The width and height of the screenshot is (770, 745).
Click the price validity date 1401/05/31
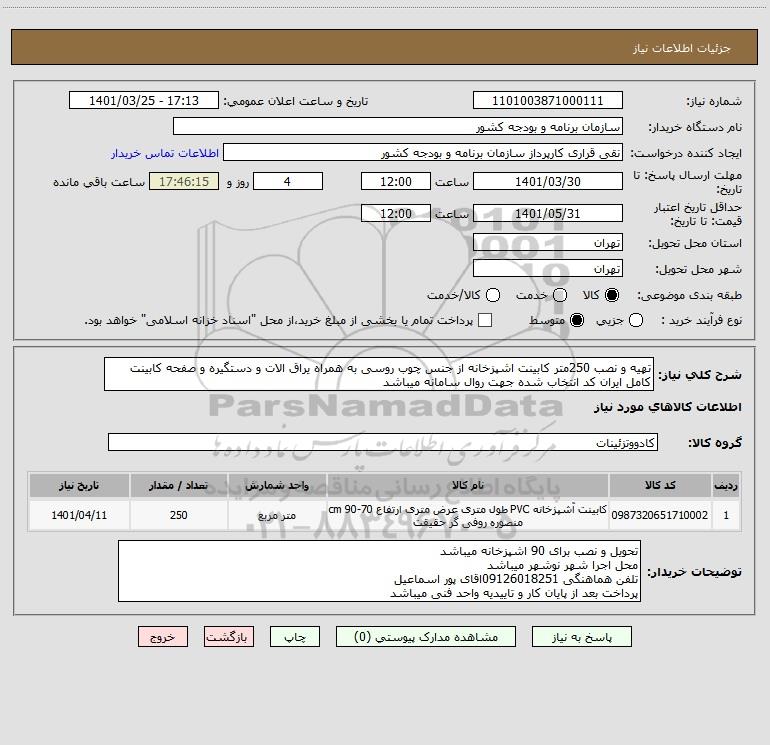[548, 213]
